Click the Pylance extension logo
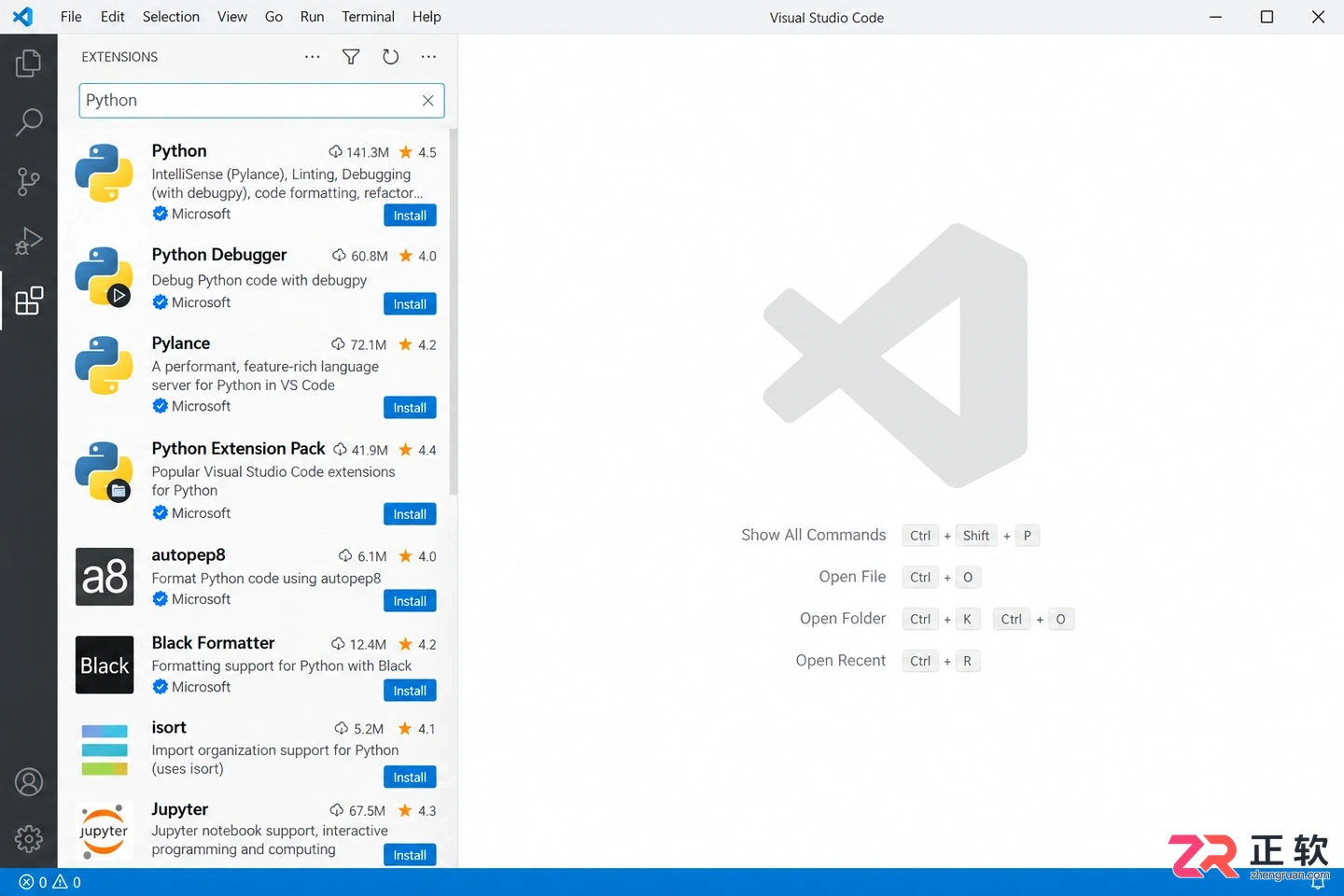The width and height of the screenshot is (1344, 896). click(x=105, y=365)
